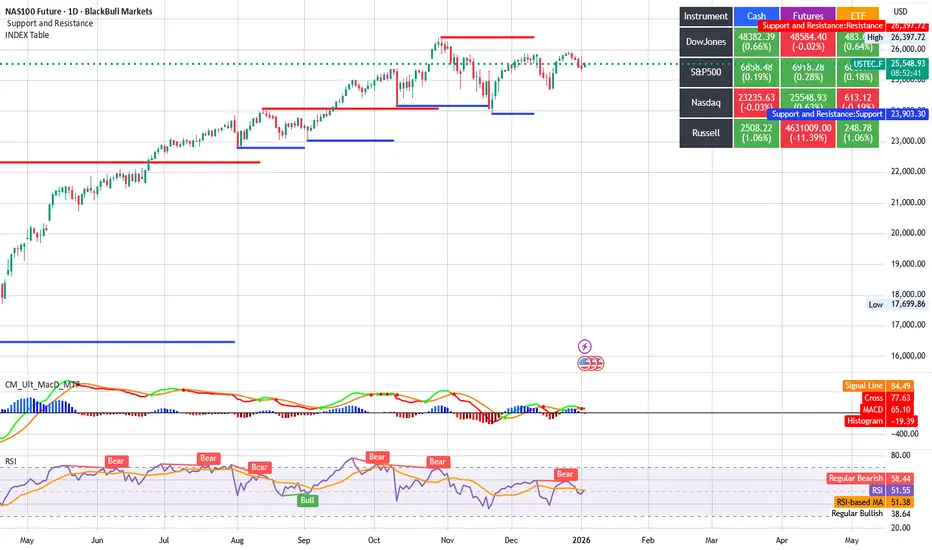The height and width of the screenshot is (550, 932).
Task: Click the 22,000.00 price axis label
Action: (908, 171)
